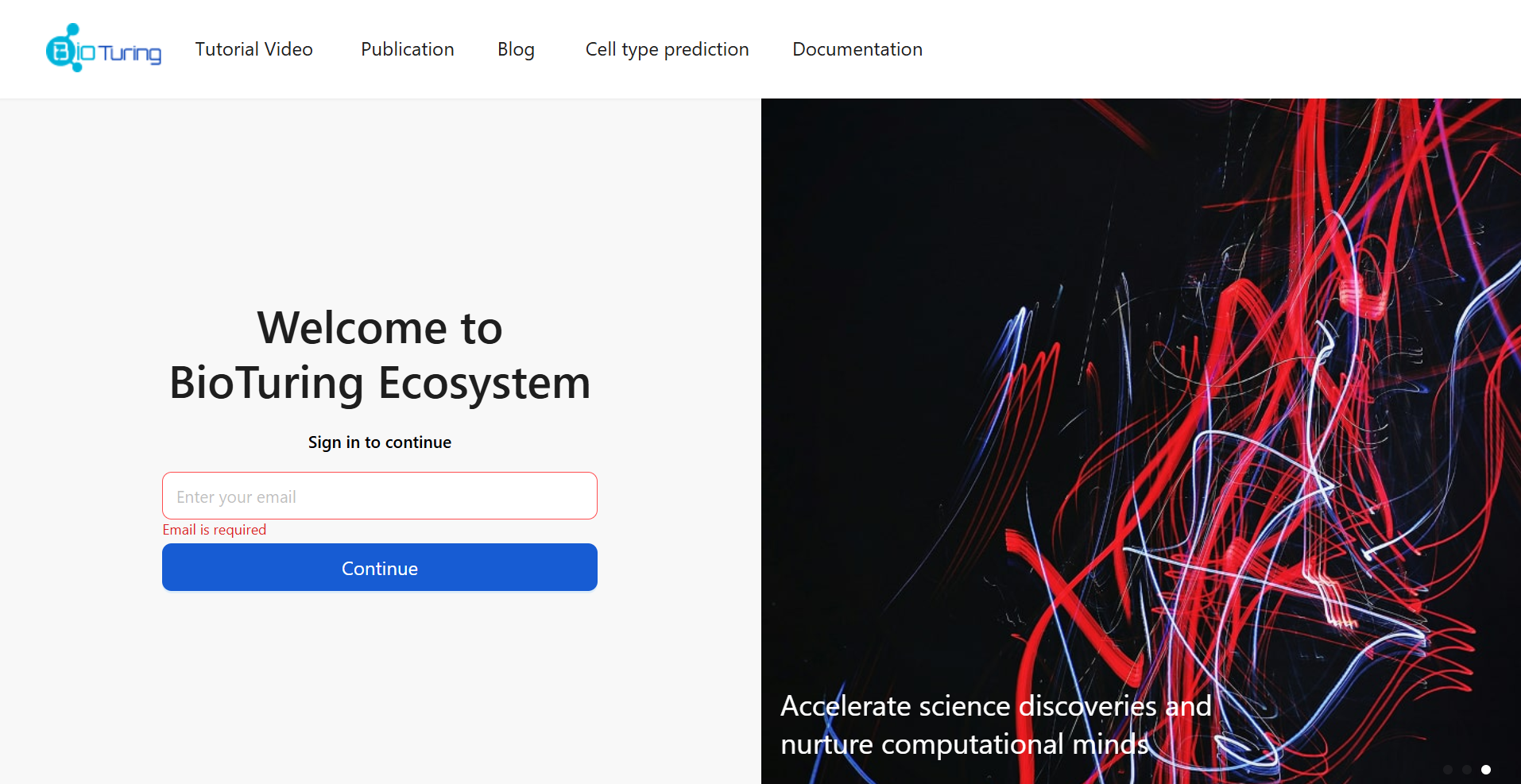Click the Welcome to BioTuring Ecosystem heading
Screen dimensions: 1521x784
click(379, 356)
